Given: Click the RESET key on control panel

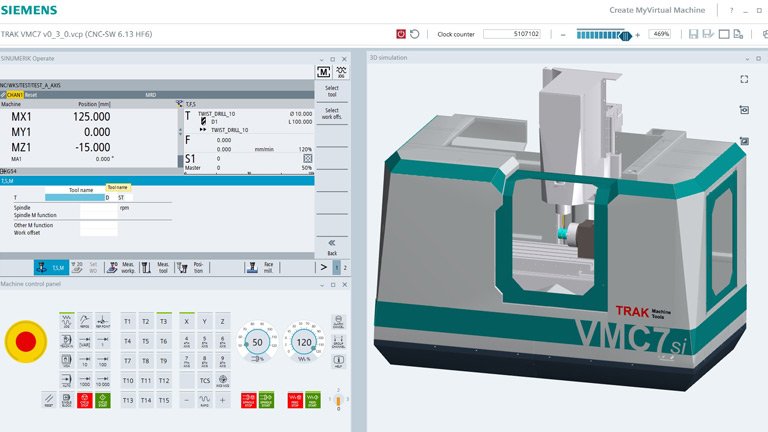Looking at the screenshot, I should tap(48, 400).
